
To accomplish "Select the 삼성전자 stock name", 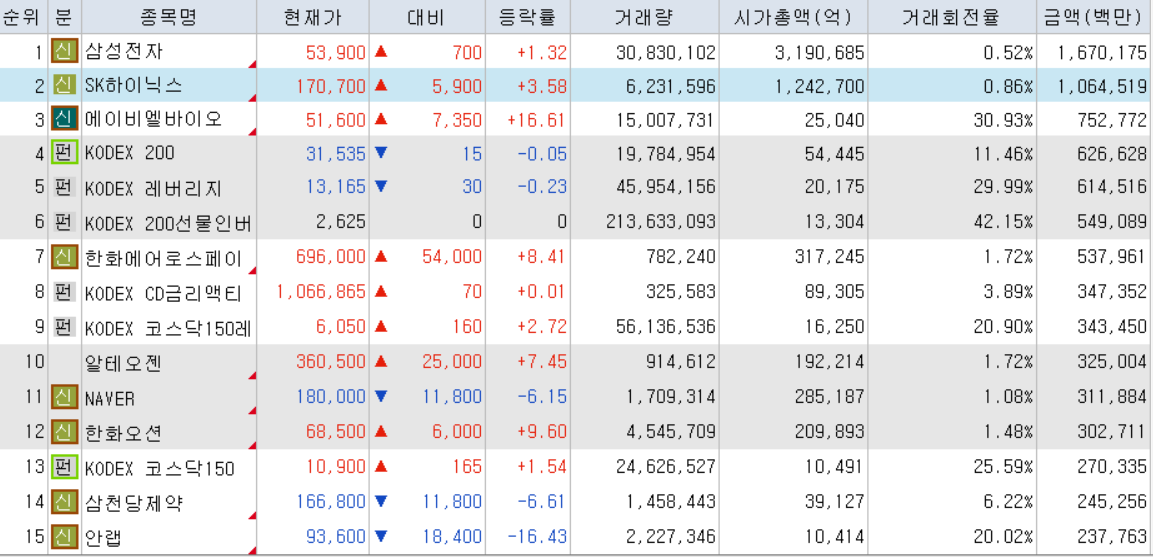I will (124, 52).
